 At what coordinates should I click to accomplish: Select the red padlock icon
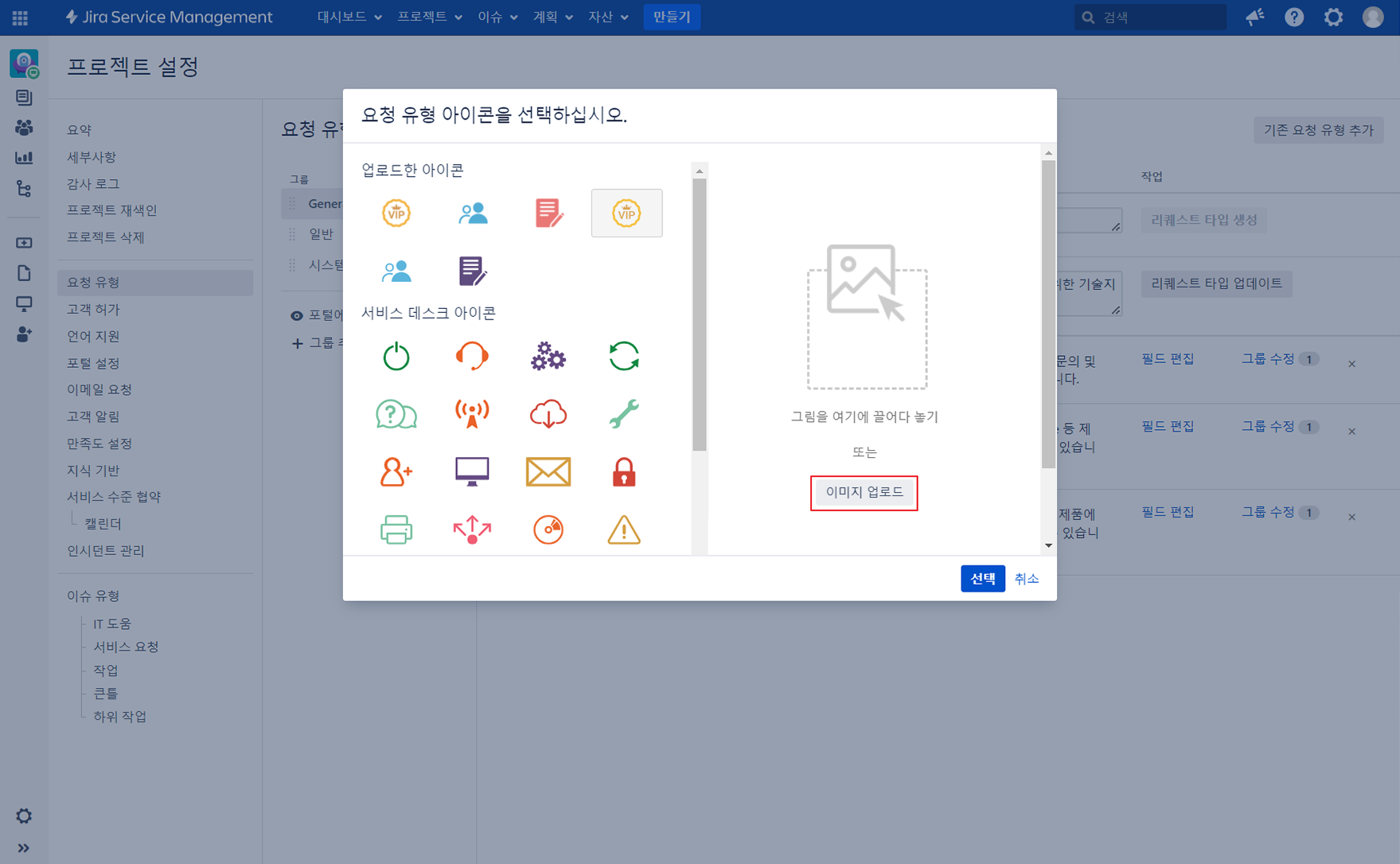pyautogui.click(x=624, y=472)
